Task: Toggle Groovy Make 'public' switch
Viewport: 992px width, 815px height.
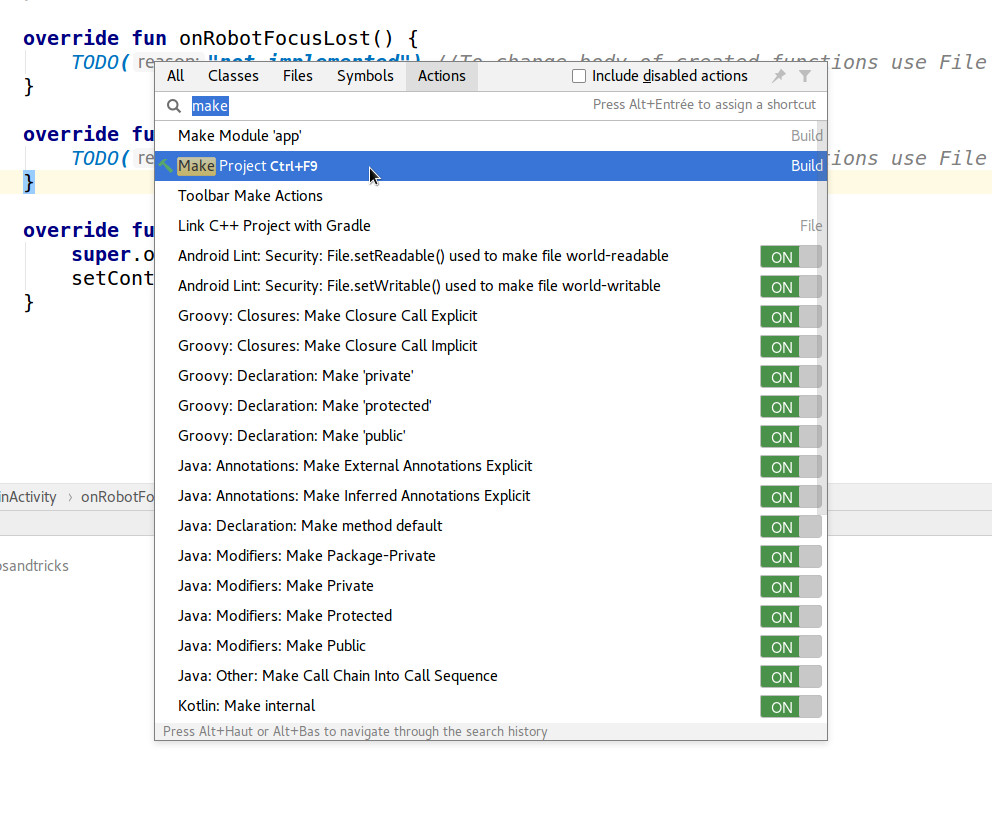Action: tap(791, 437)
